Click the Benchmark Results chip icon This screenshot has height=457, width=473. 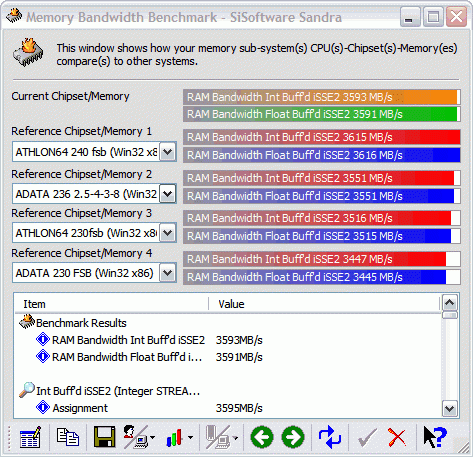[x=27, y=322]
